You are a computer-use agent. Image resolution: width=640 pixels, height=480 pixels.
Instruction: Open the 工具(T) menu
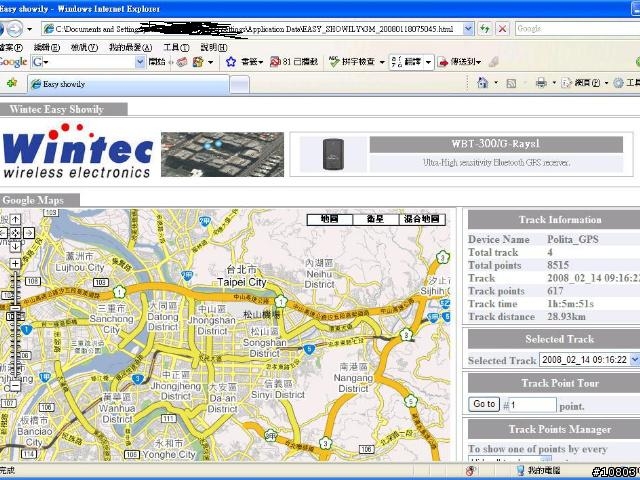pyautogui.click(x=176, y=47)
